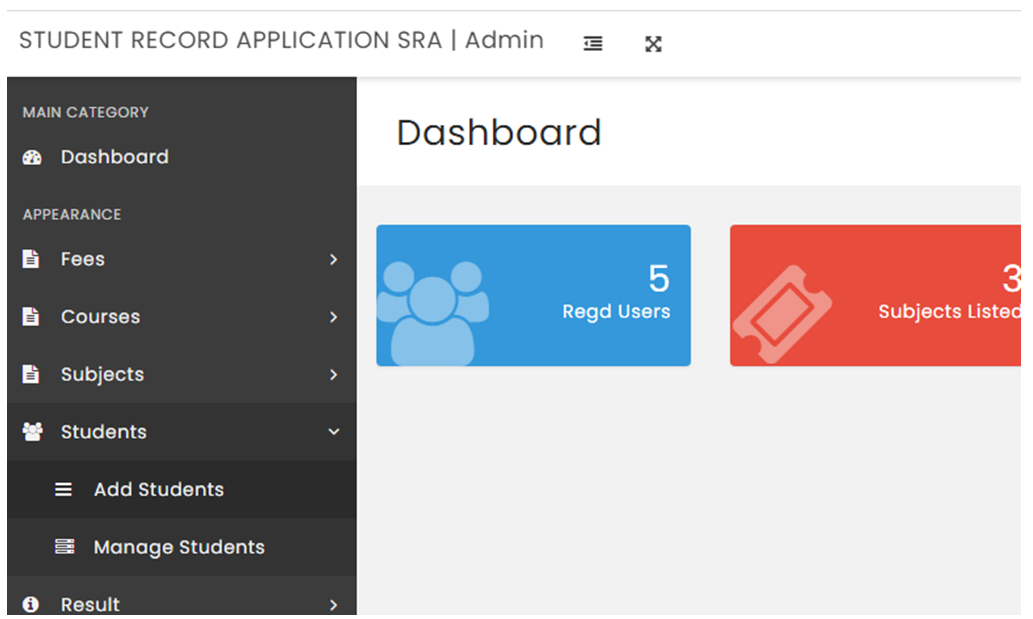This screenshot has height=619, width=1033.
Task: Click the Regd Users count 5
Action: pyautogui.click(x=659, y=279)
